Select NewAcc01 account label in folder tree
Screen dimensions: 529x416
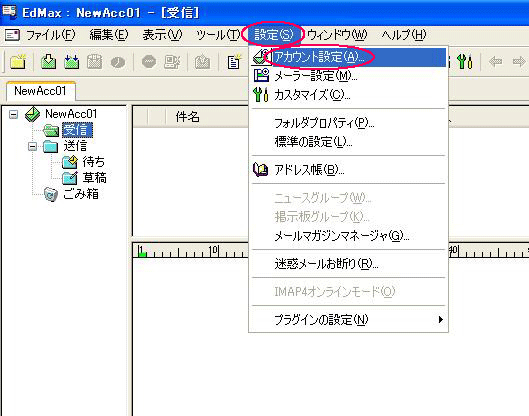click(x=71, y=114)
